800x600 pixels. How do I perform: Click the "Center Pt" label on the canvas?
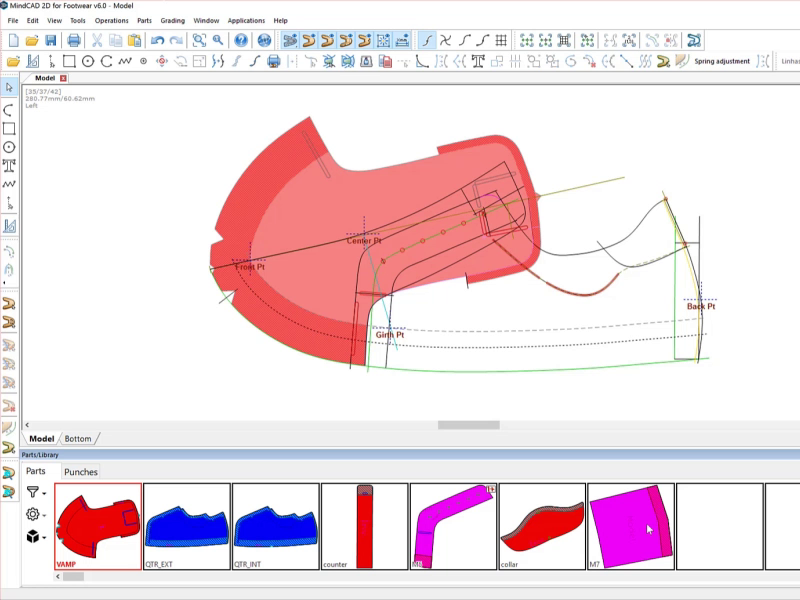tap(364, 241)
